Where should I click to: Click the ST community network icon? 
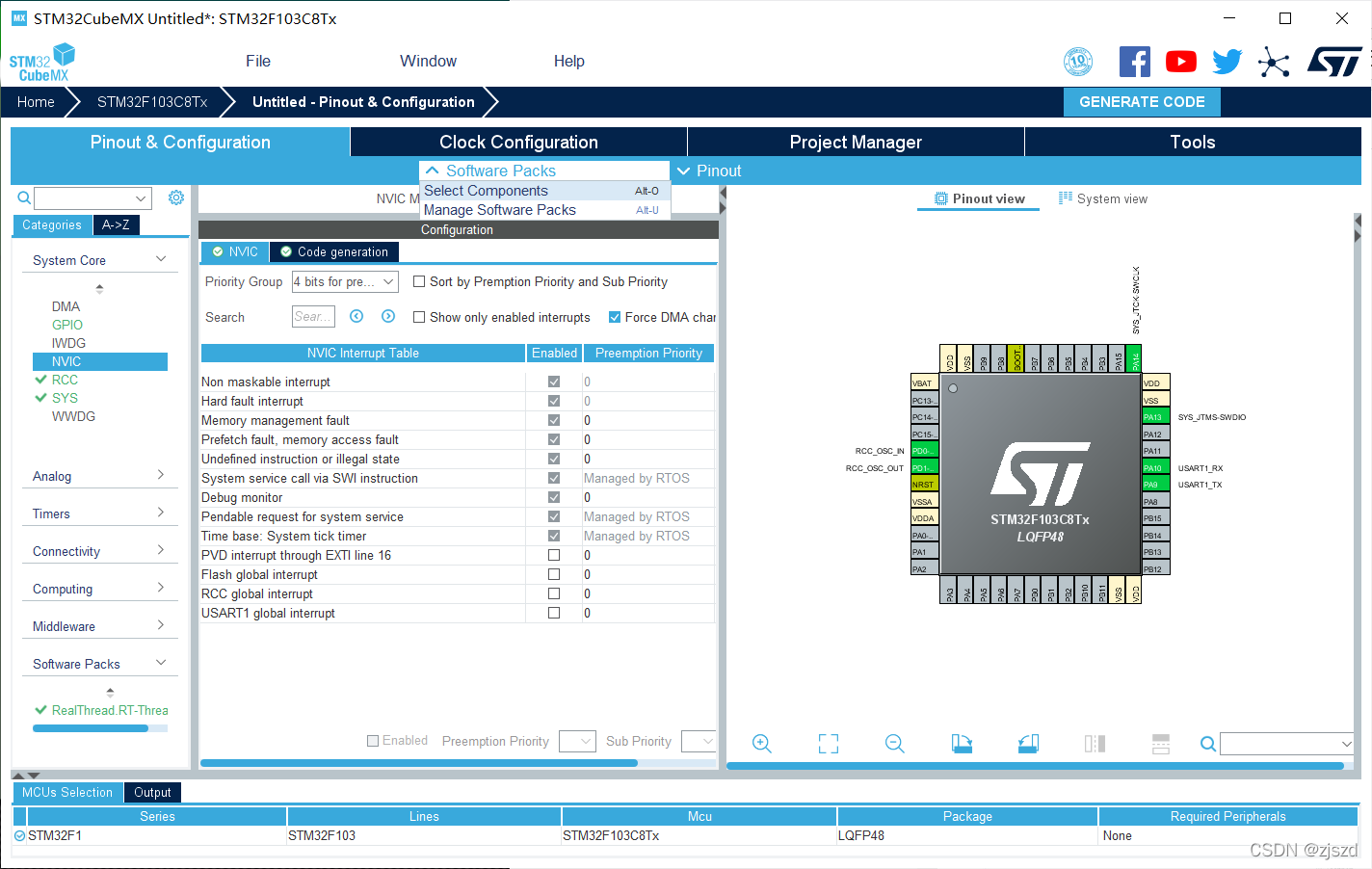coord(1273,63)
